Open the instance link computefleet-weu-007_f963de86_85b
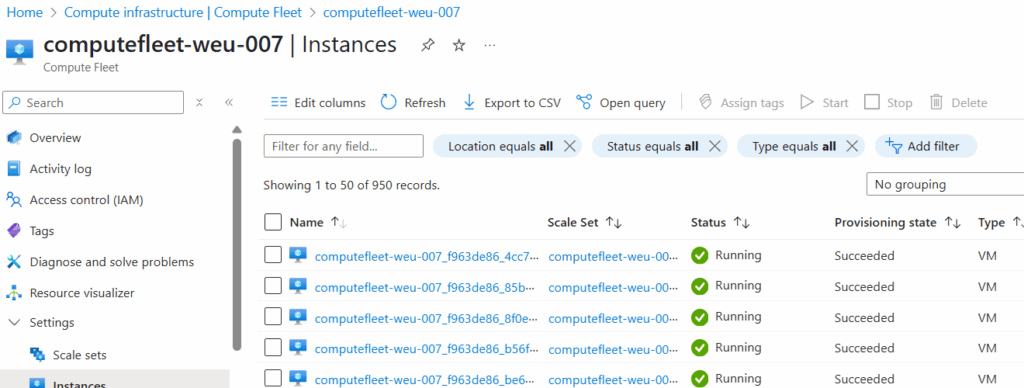Viewport: 1024px width, 388px height. pyautogui.click(x=426, y=287)
